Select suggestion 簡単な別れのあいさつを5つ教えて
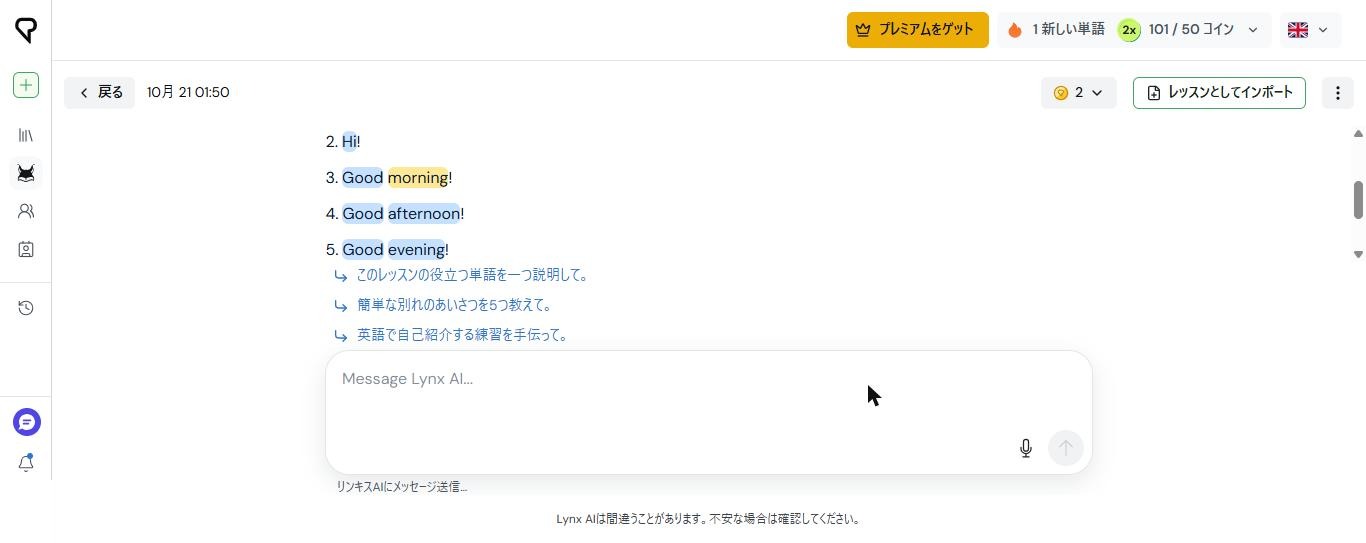The height and width of the screenshot is (543, 1366). 454,305
